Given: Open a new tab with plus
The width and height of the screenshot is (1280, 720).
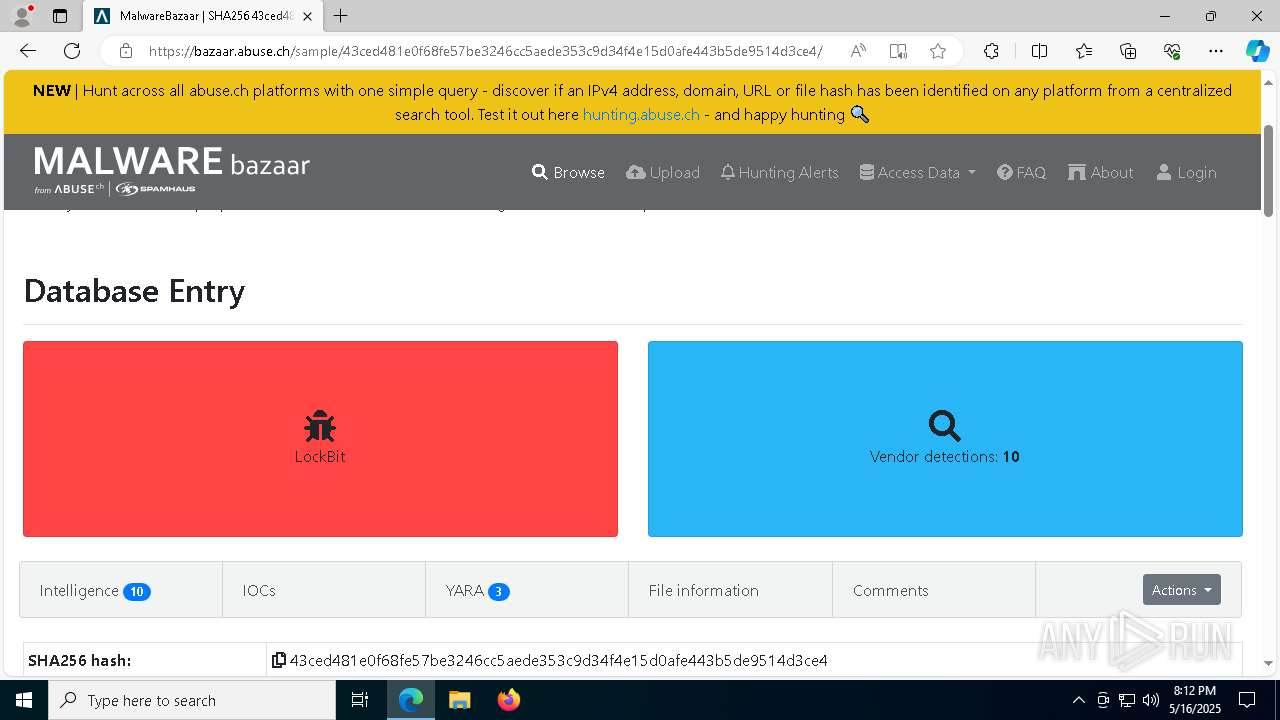Looking at the screenshot, I should (x=341, y=16).
